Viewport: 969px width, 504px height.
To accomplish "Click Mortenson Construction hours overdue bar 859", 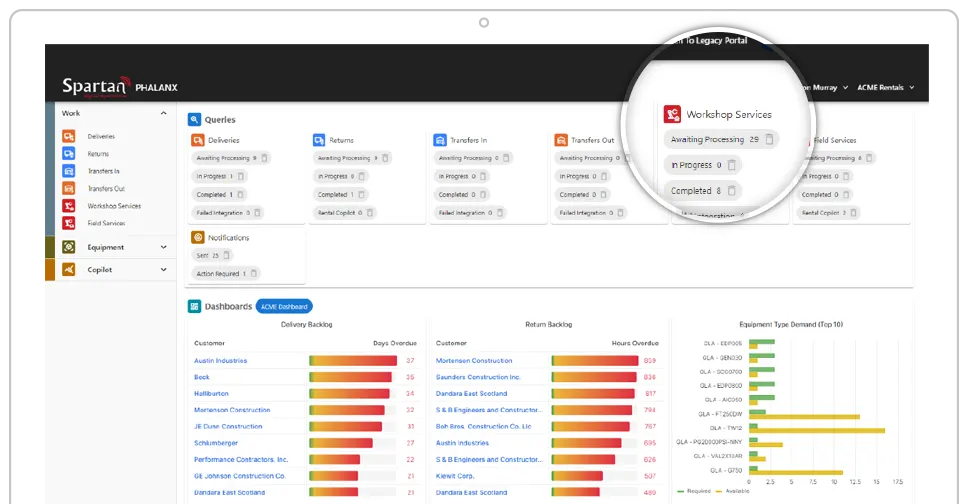I will pyautogui.click(x=595, y=361).
